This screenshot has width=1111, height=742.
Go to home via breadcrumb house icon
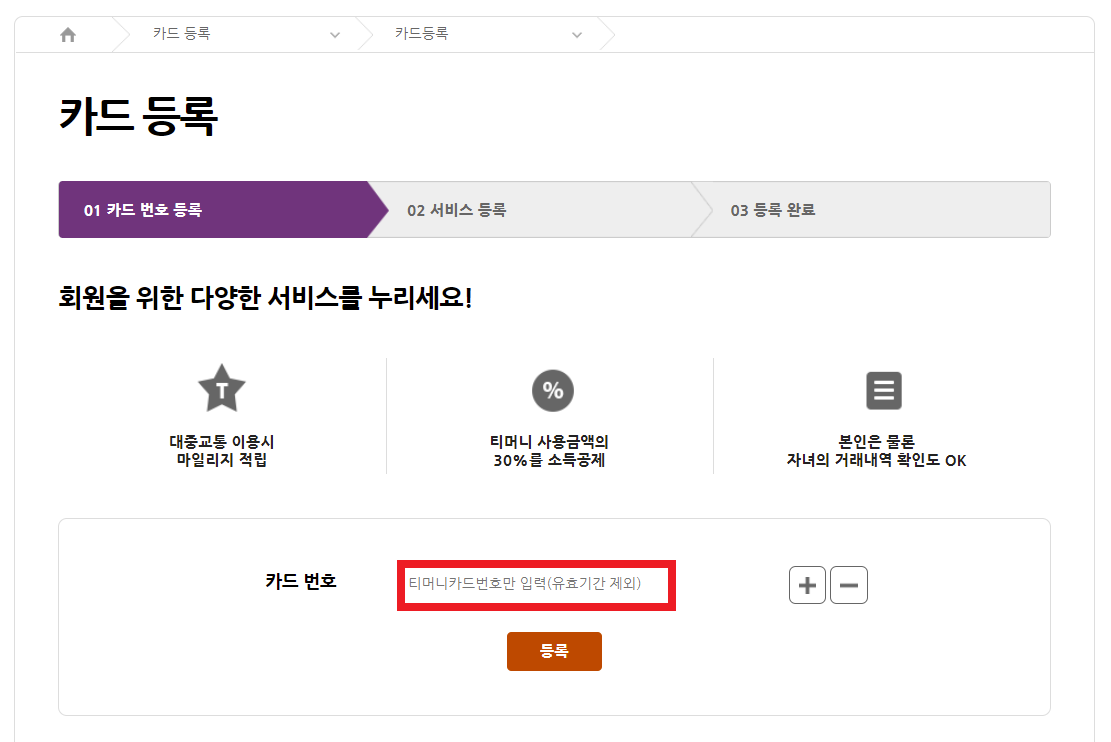tap(68, 35)
